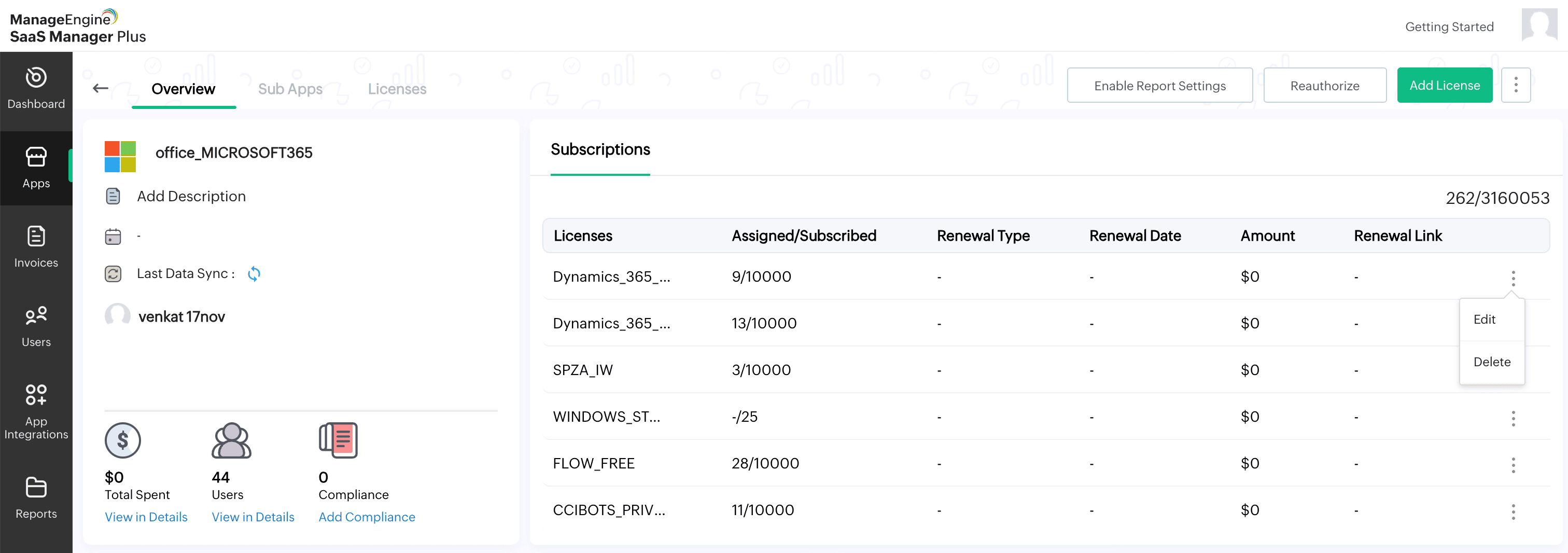Click the venkat 17nov owner avatar
The width and height of the screenshot is (1568, 553).
tap(118, 316)
